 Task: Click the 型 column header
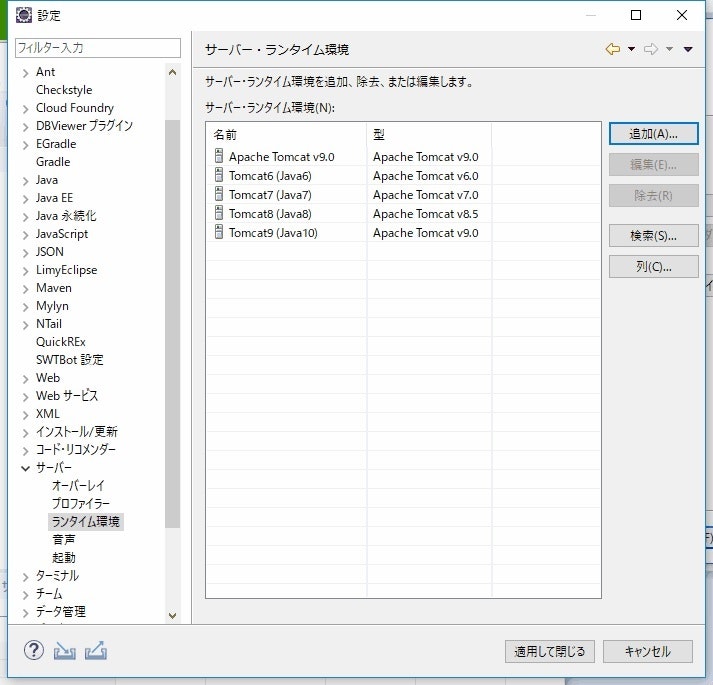click(x=429, y=135)
